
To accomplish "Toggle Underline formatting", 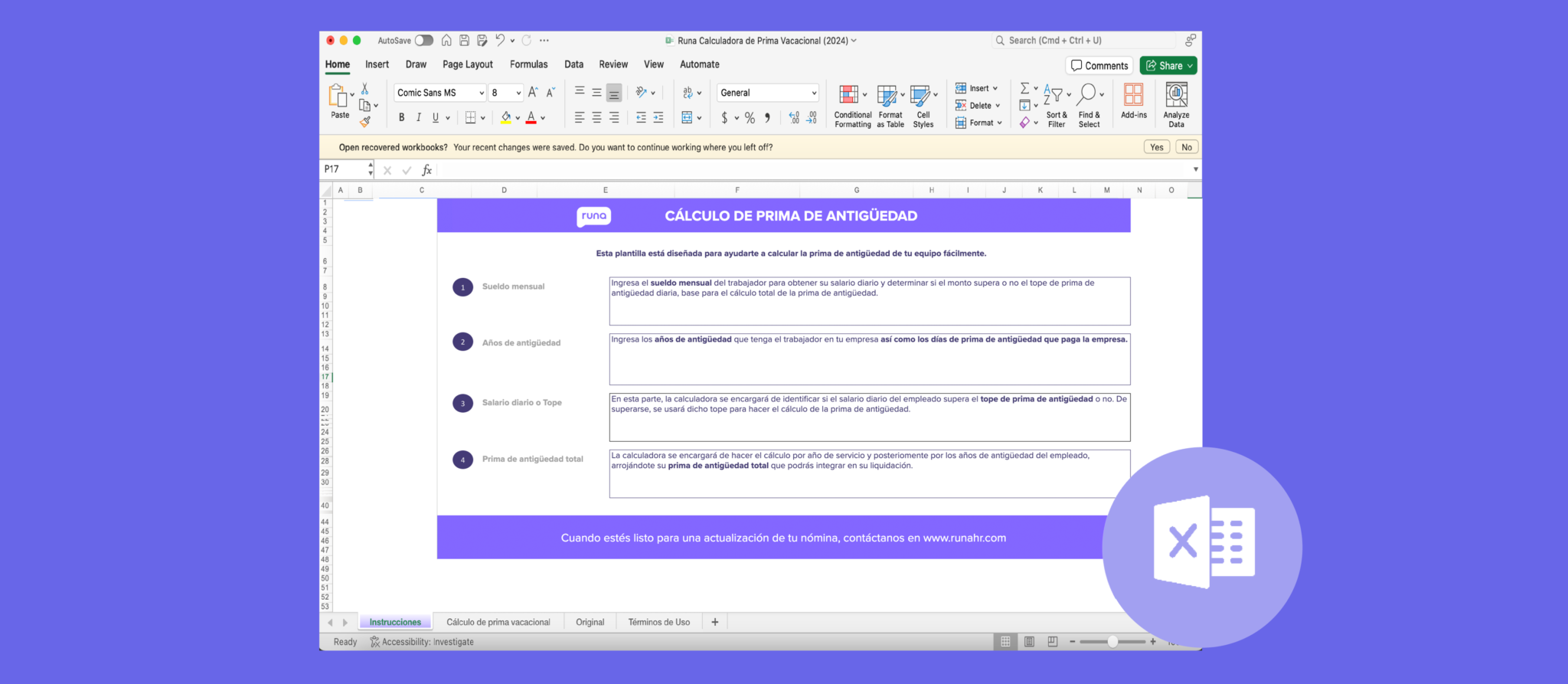I will pos(436,118).
